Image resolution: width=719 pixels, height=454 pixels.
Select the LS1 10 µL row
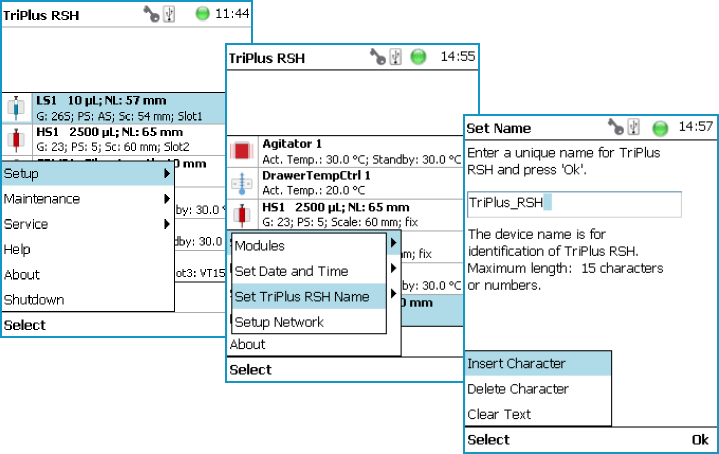tap(114, 108)
